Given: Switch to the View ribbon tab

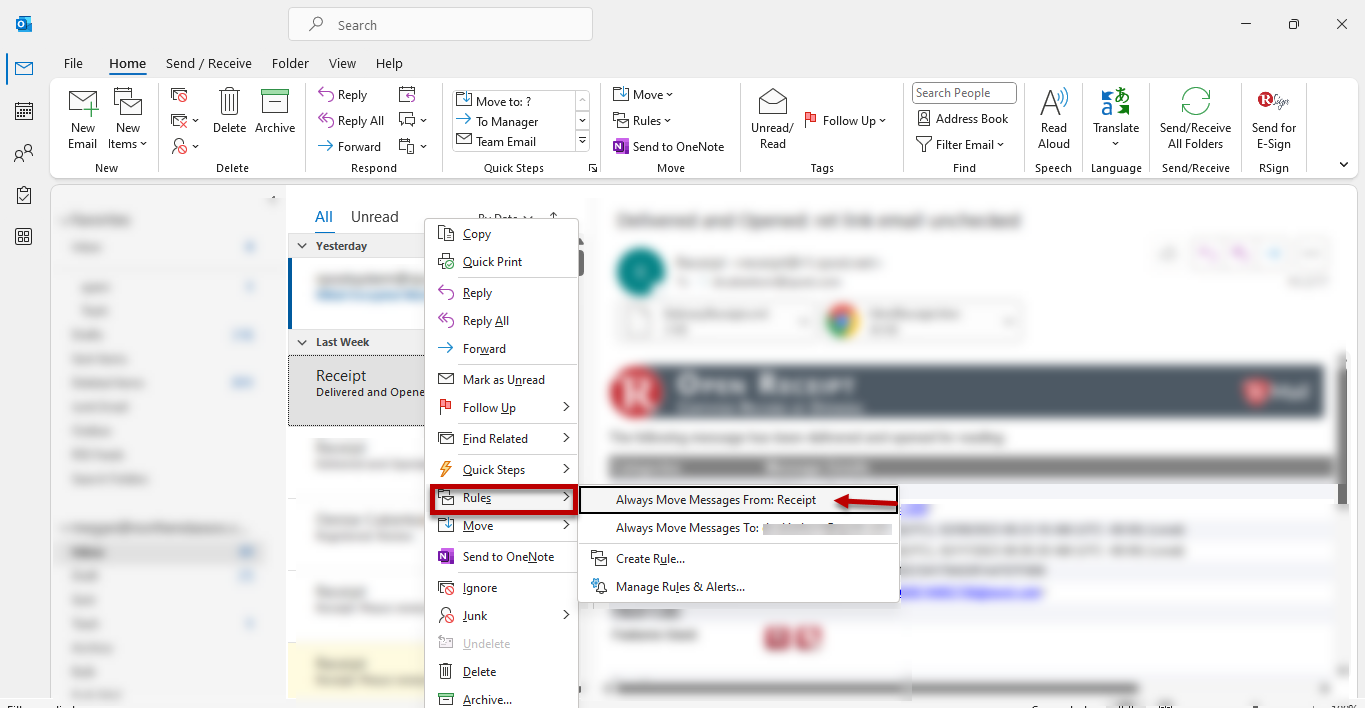Looking at the screenshot, I should pos(342,63).
